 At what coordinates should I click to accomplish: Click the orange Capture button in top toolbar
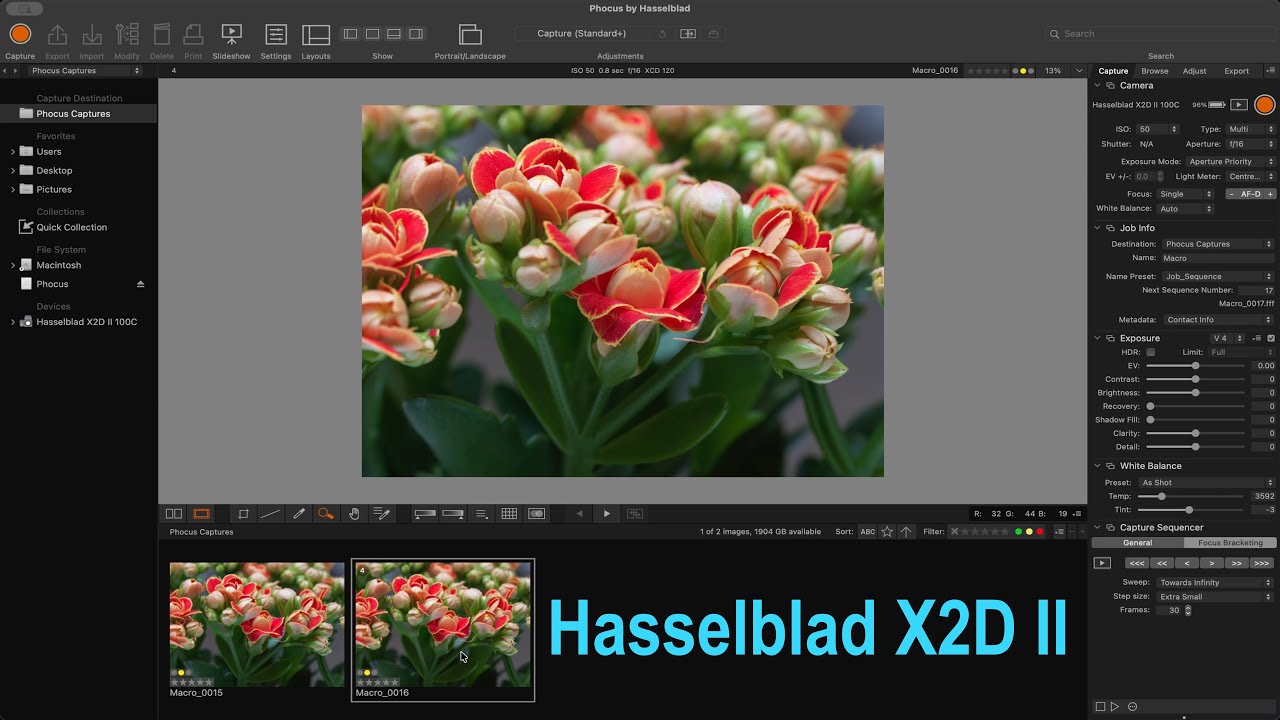[20, 34]
